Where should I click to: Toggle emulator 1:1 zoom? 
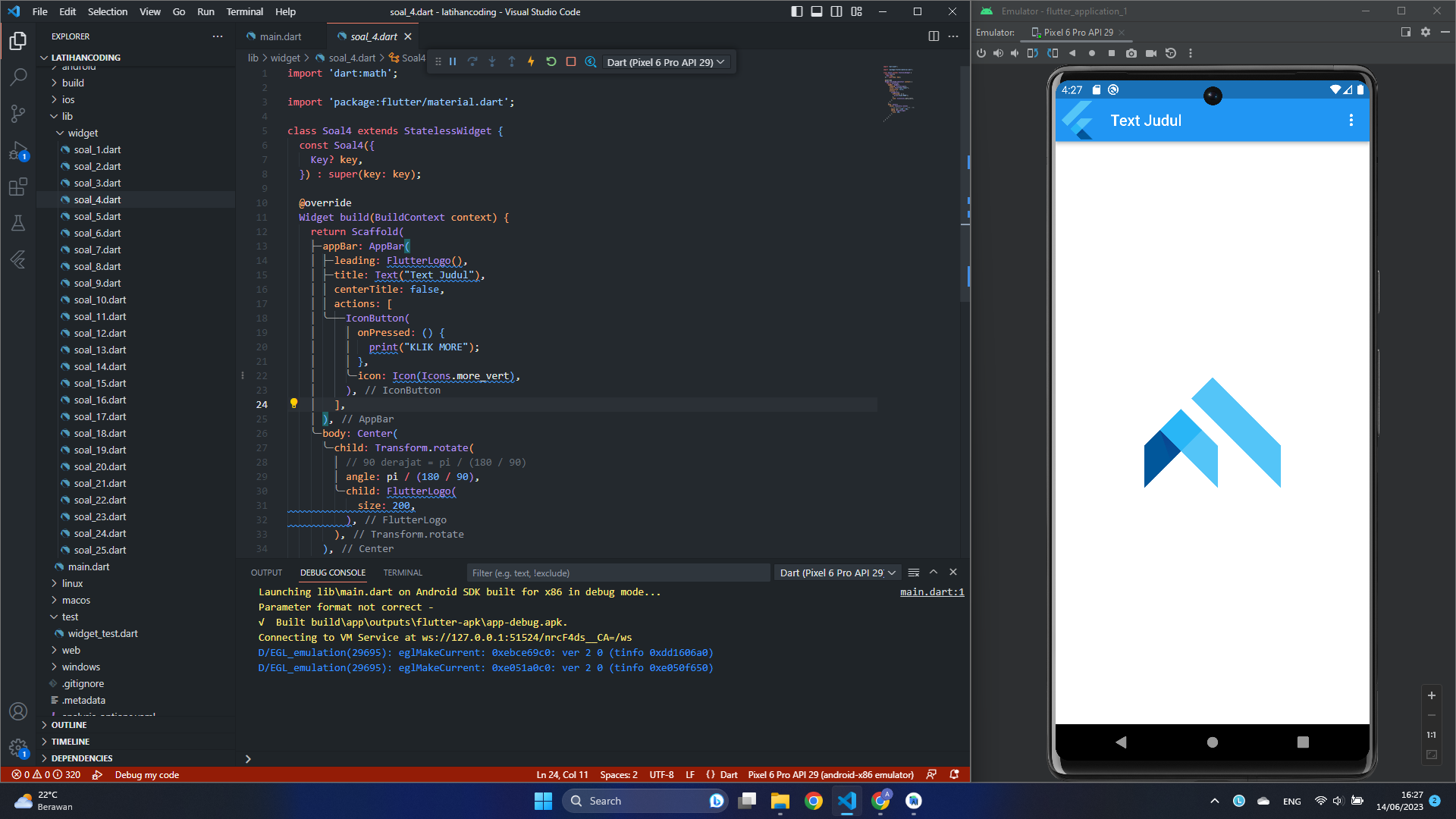(x=1432, y=735)
